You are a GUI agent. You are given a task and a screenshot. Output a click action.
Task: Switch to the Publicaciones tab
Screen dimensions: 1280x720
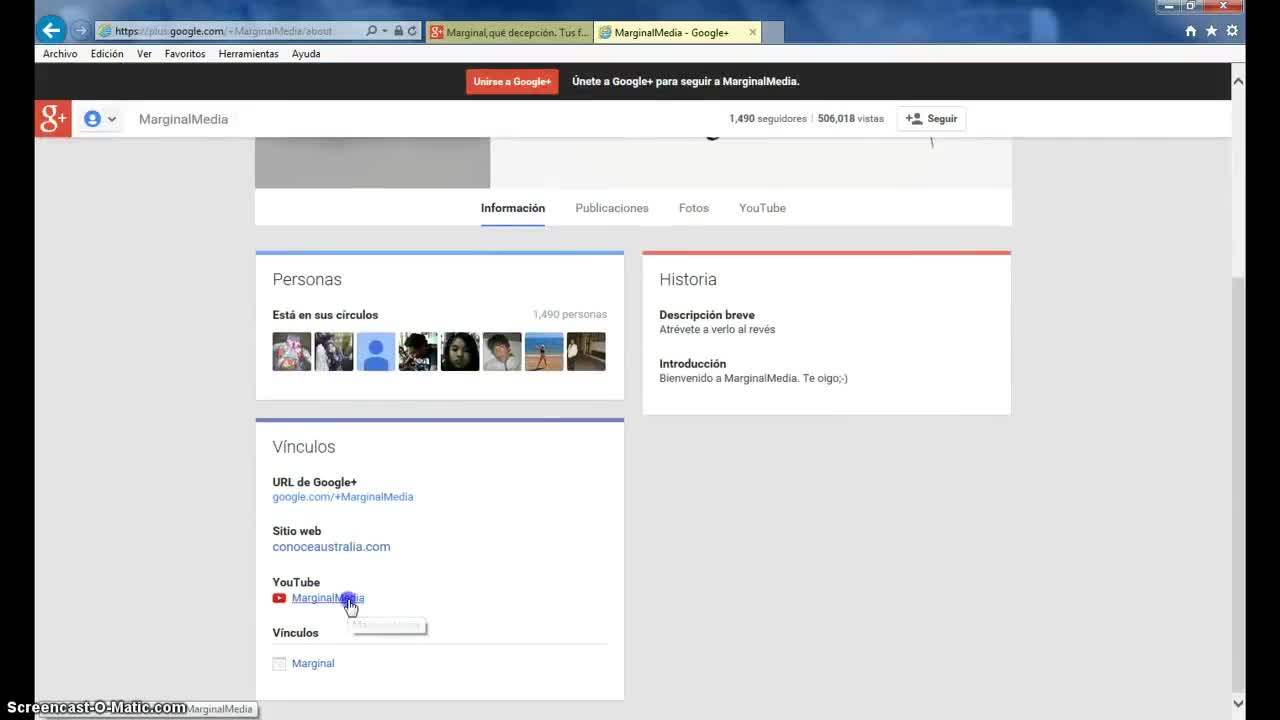tap(612, 208)
